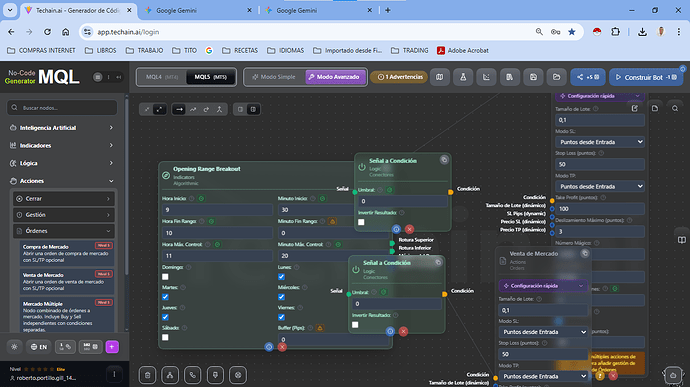The height and width of the screenshot is (387, 690).
Task: Click the save diskette icon in toolbar
Action: (x=533, y=77)
